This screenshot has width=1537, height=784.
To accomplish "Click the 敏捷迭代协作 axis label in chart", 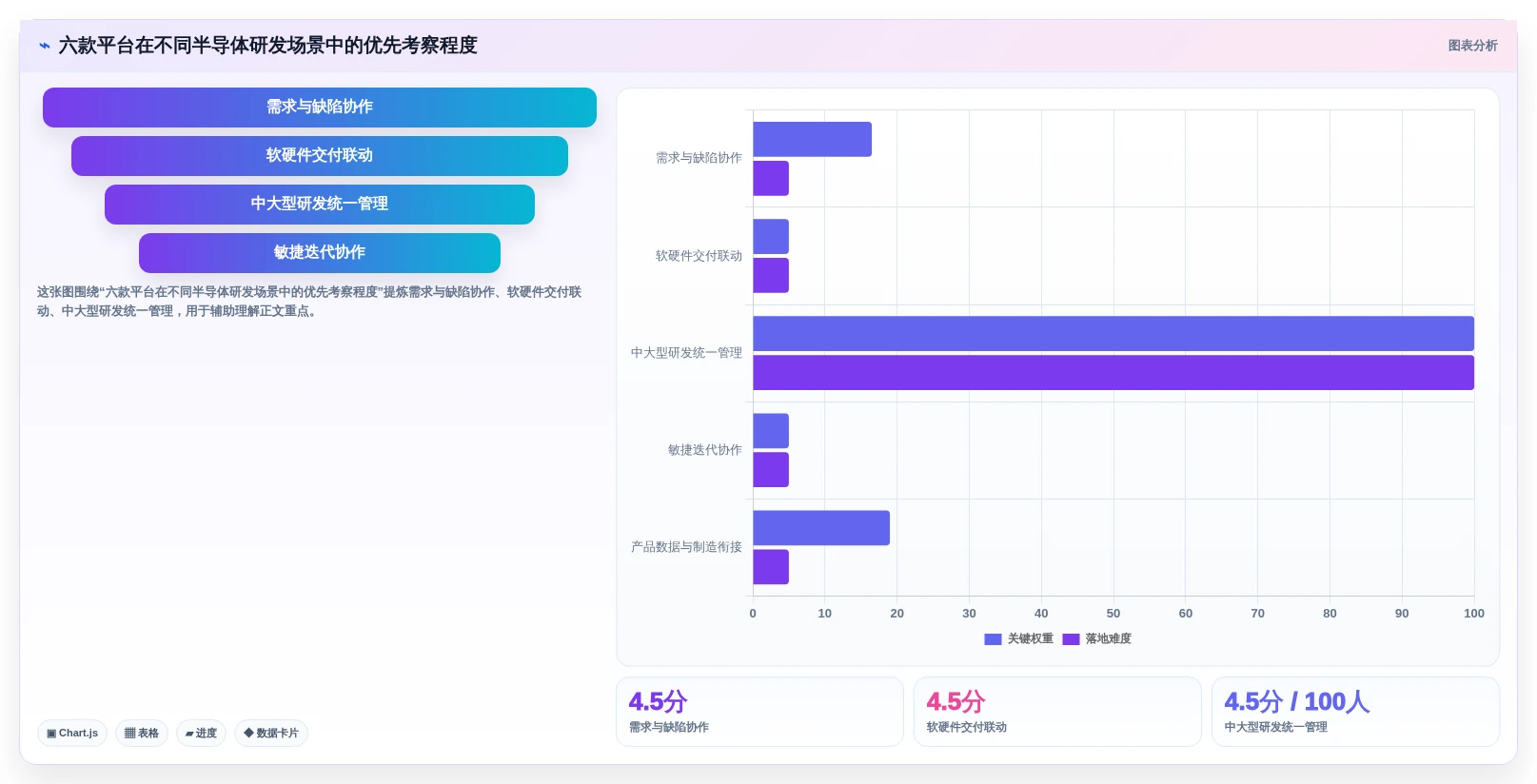I will click(x=705, y=450).
